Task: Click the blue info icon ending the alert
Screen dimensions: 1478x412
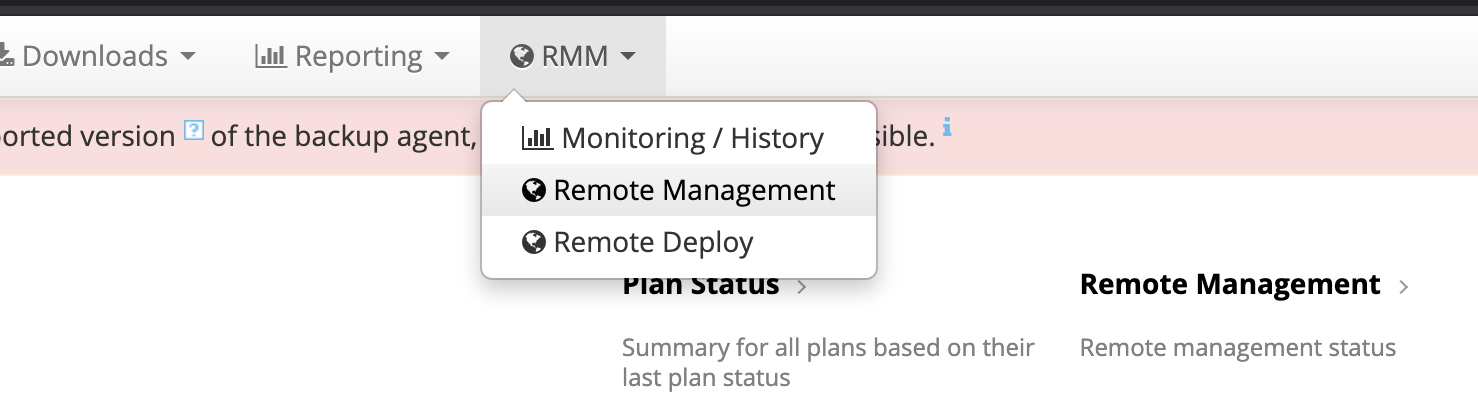Action: click(947, 128)
